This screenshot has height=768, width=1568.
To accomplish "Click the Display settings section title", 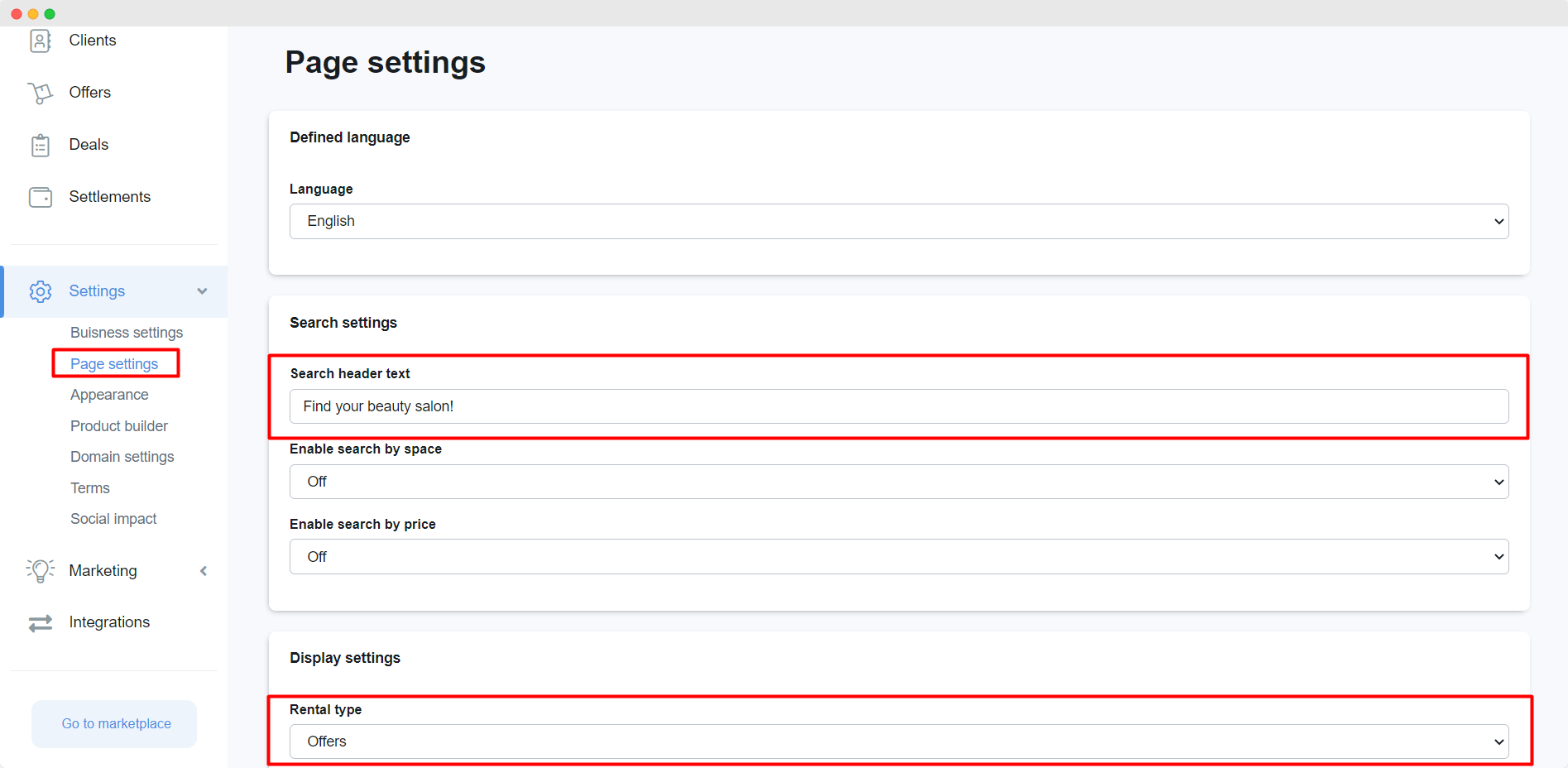I will pos(345,658).
